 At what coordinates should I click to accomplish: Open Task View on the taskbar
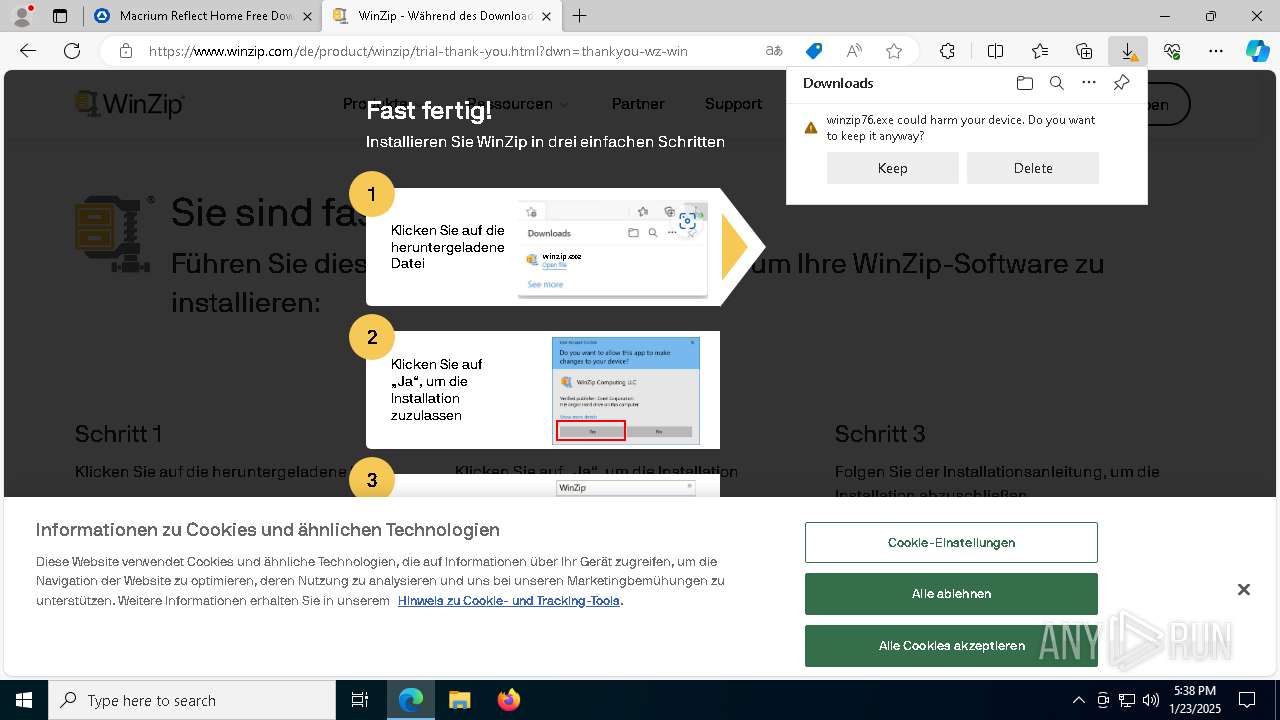(x=360, y=700)
